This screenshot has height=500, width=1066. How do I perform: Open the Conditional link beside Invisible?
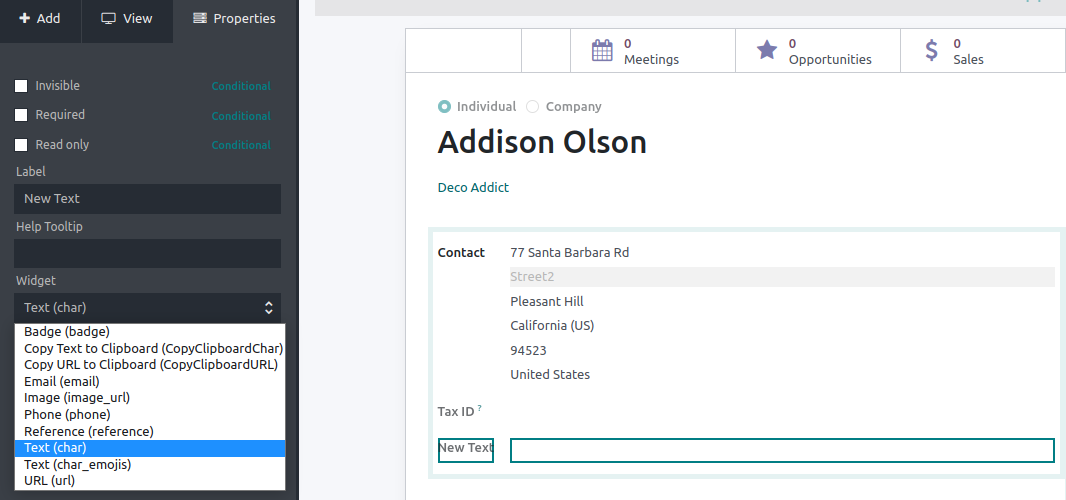[241, 86]
